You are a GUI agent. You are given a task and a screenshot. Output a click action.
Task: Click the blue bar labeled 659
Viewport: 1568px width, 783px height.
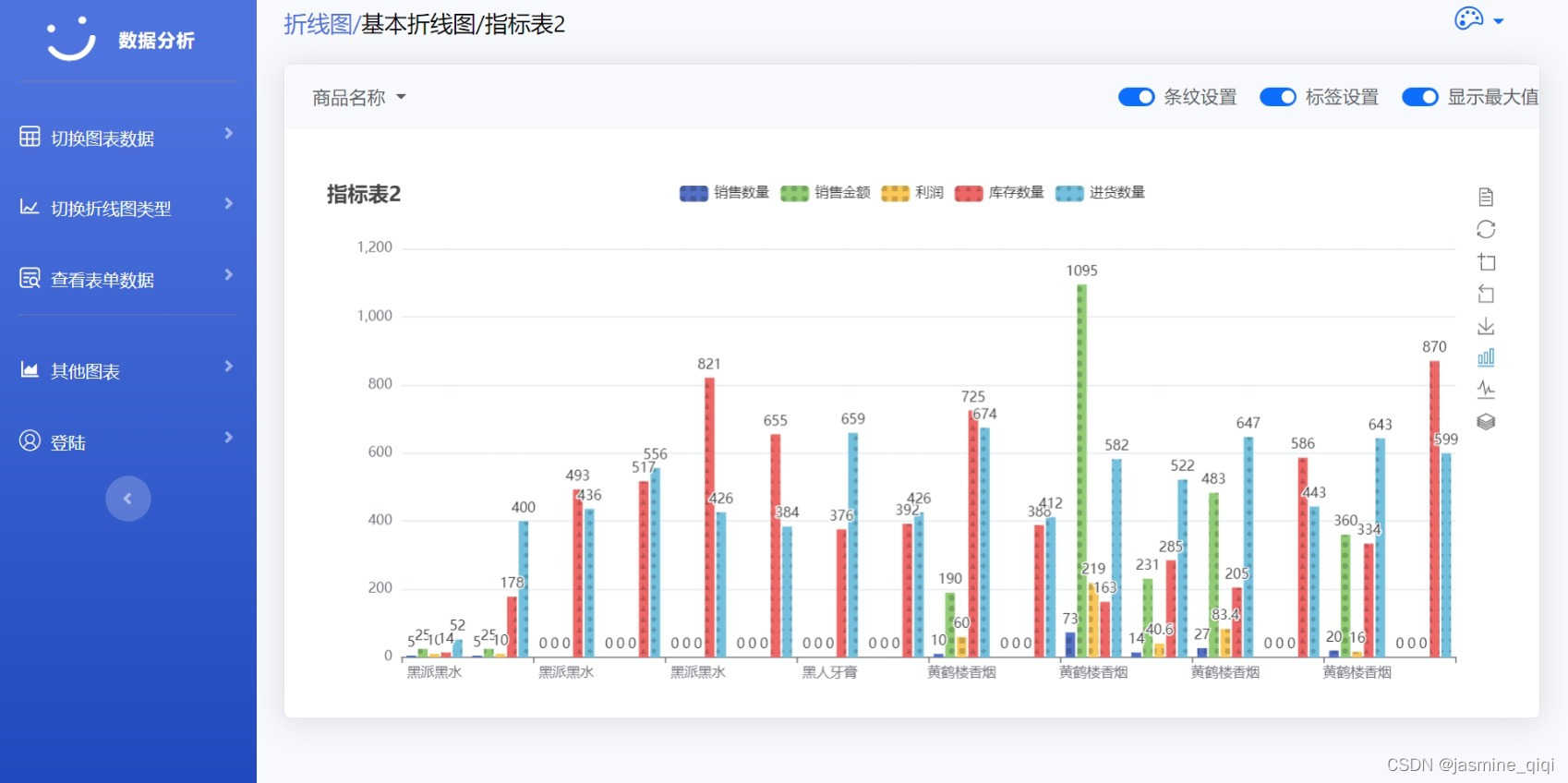[852, 545]
